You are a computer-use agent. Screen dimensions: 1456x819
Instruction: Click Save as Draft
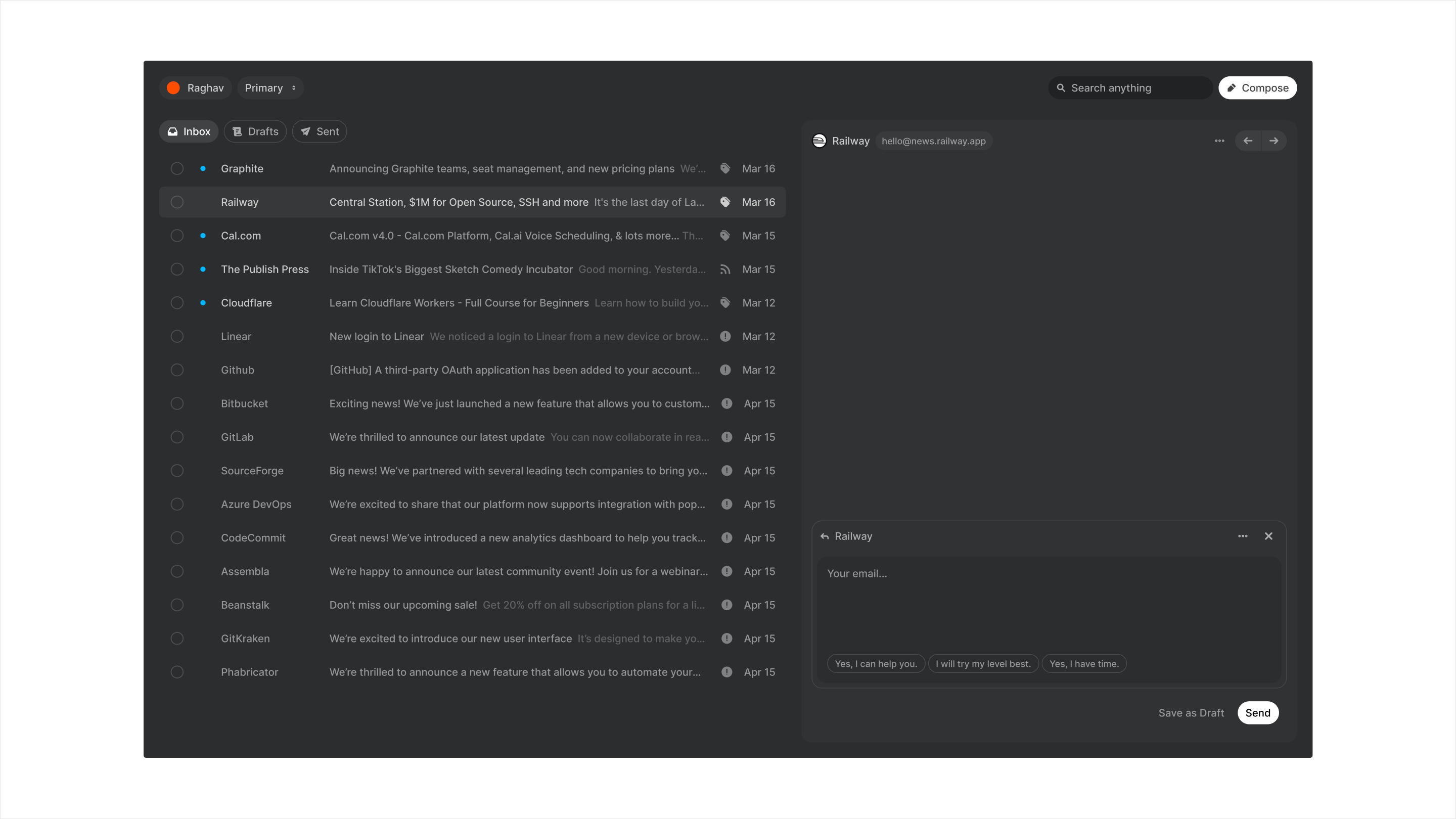(x=1191, y=713)
